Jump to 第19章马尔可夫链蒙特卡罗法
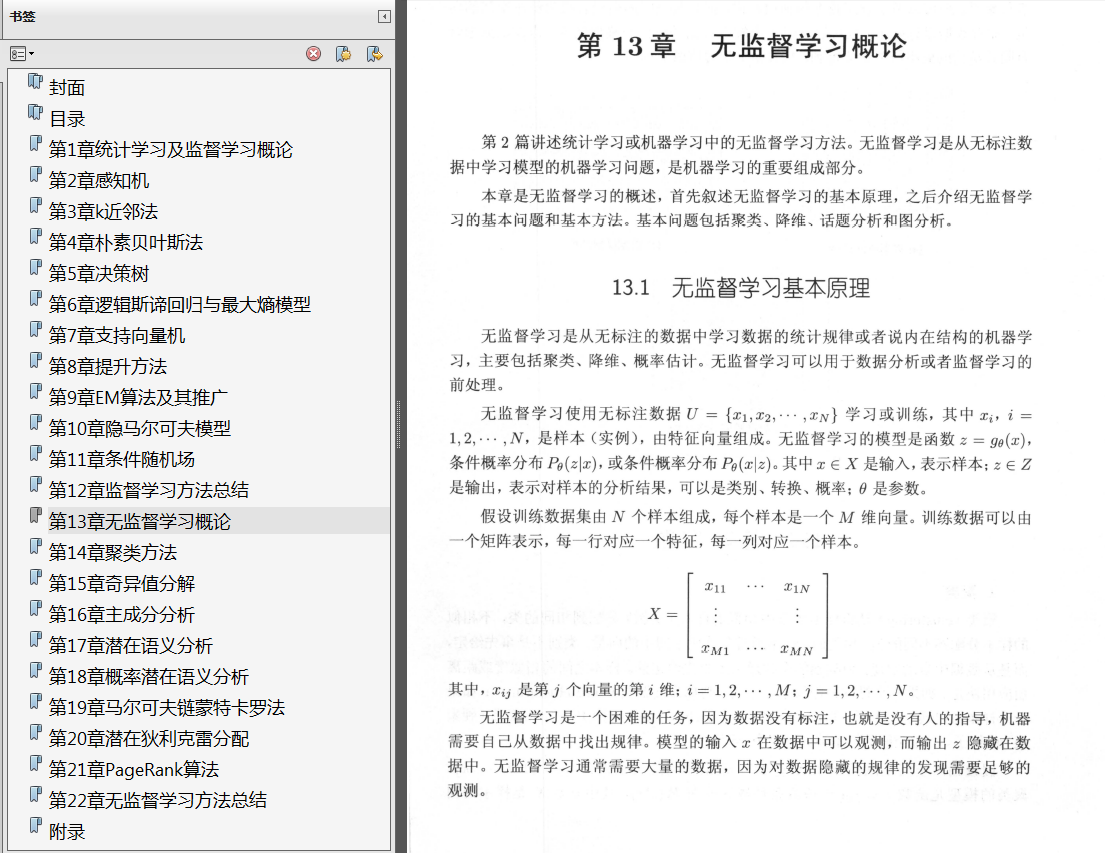 point(166,708)
